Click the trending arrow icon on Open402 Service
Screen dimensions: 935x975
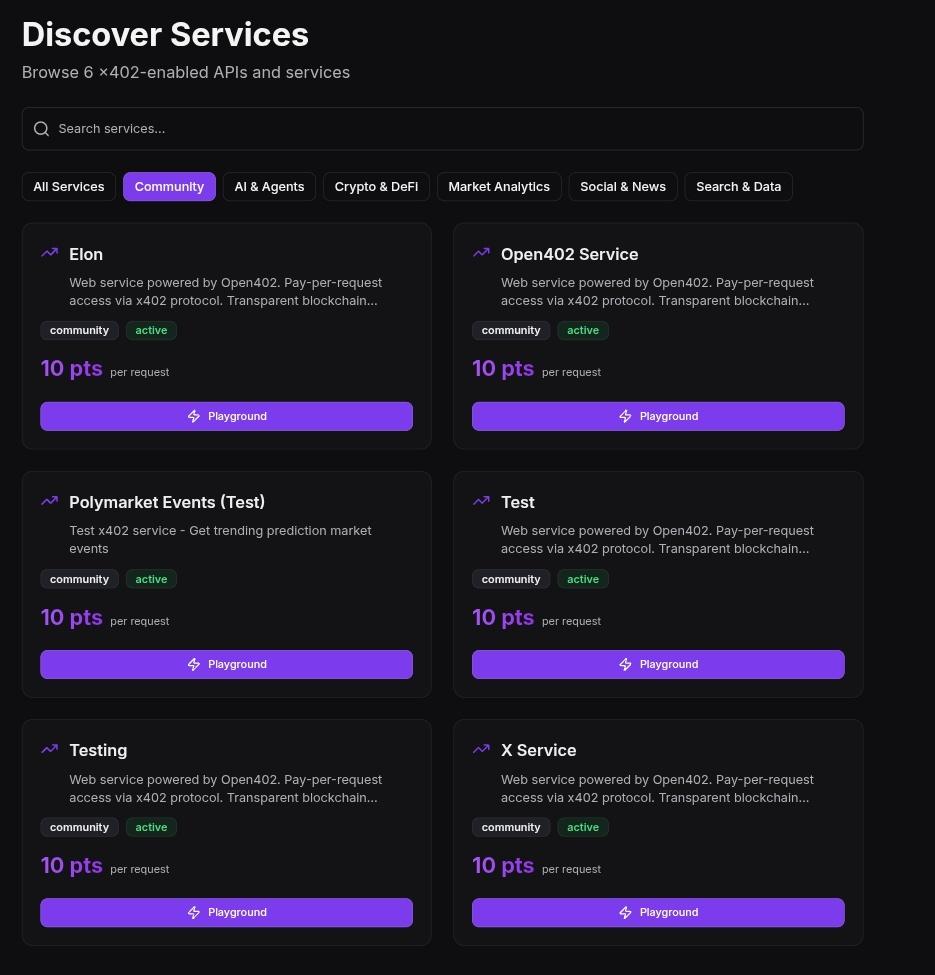(x=481, y=253)
